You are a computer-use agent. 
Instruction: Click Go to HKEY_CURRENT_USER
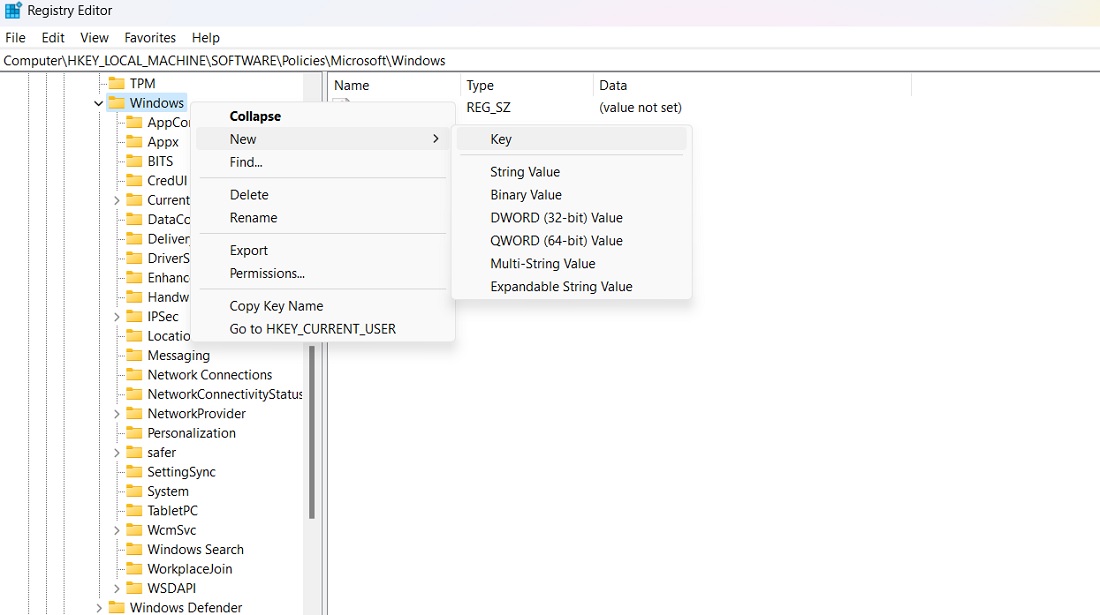[313, 328]
